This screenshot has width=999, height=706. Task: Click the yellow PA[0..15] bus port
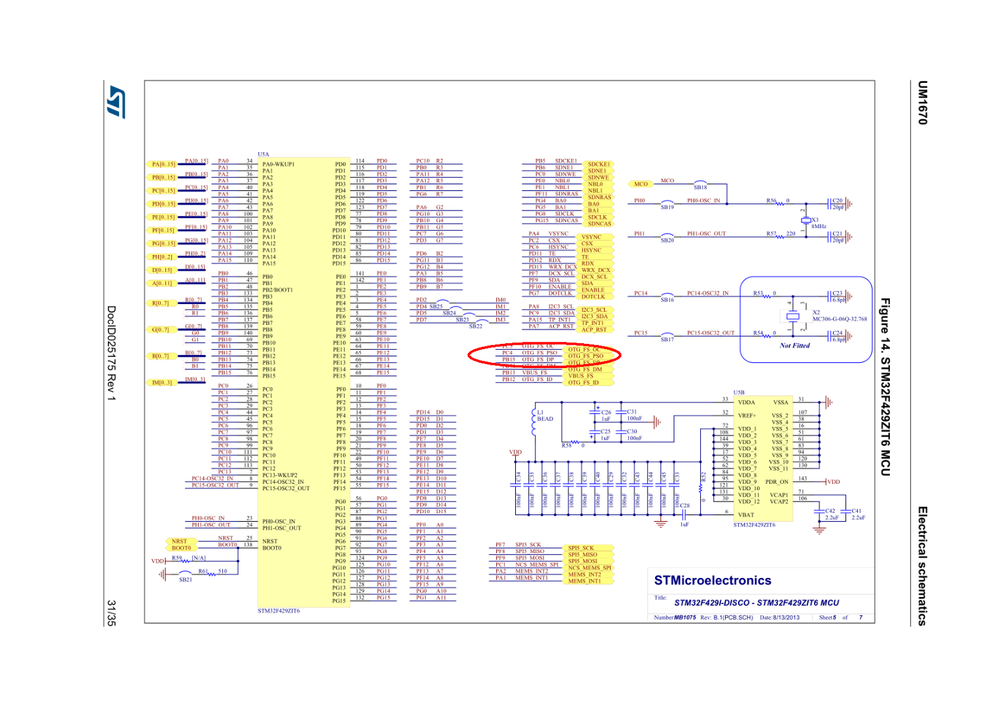[163, 164]
